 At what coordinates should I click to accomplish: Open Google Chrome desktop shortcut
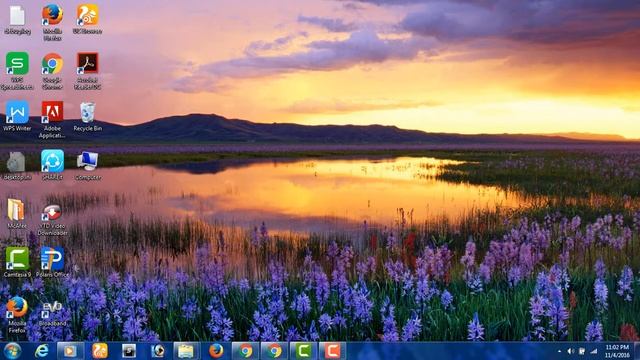click(52, 70)
